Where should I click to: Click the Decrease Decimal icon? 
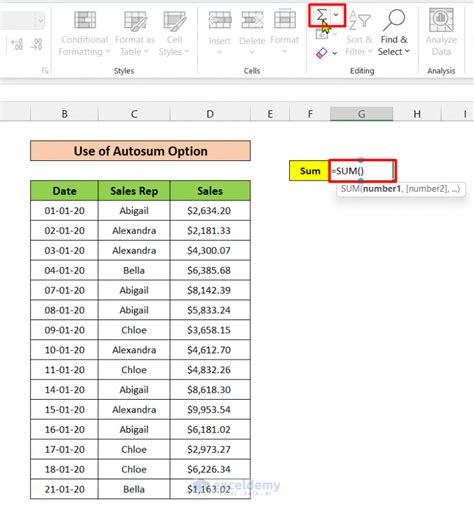click(x=36, y=44)
